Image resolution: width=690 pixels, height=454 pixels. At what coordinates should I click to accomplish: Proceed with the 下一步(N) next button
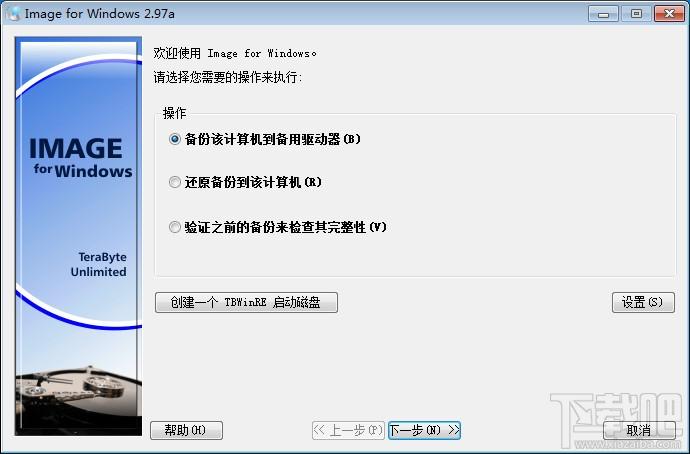(x=424, y=430)
